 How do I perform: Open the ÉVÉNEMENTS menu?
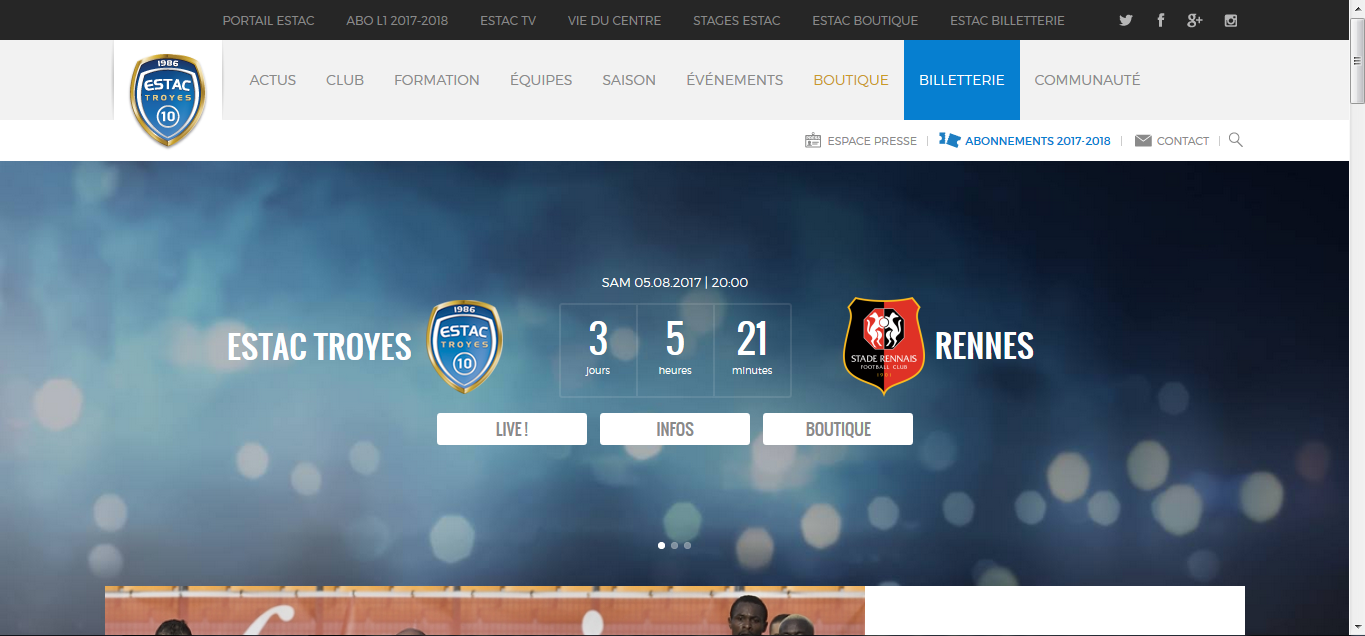click(735, 80)
